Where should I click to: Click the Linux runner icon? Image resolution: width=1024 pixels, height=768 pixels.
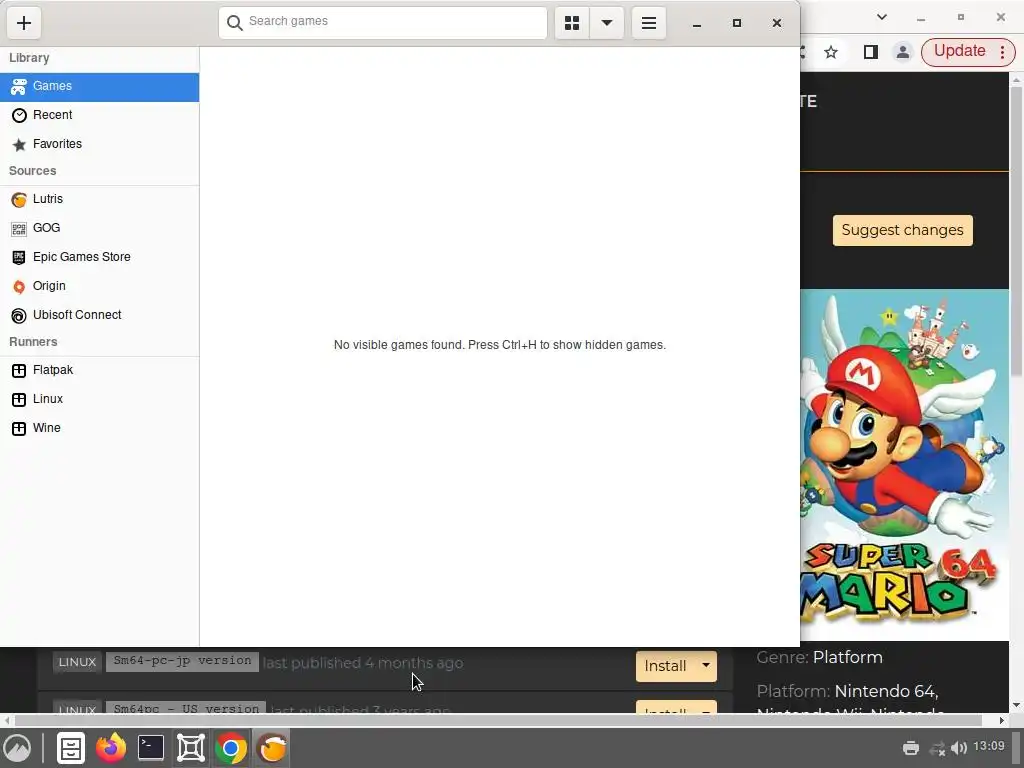coord(19,400)
